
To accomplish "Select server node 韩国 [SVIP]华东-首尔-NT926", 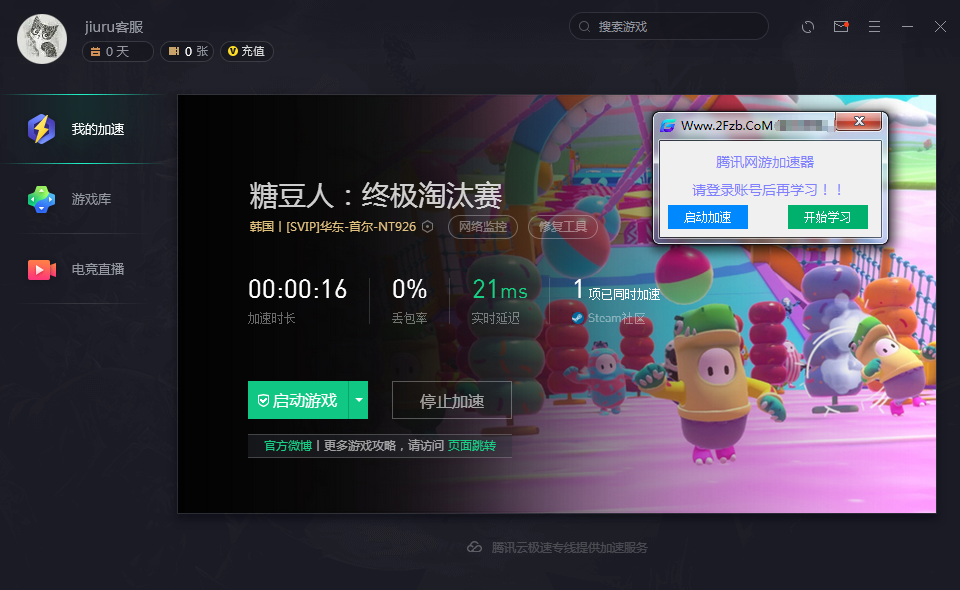I will 332,226.
